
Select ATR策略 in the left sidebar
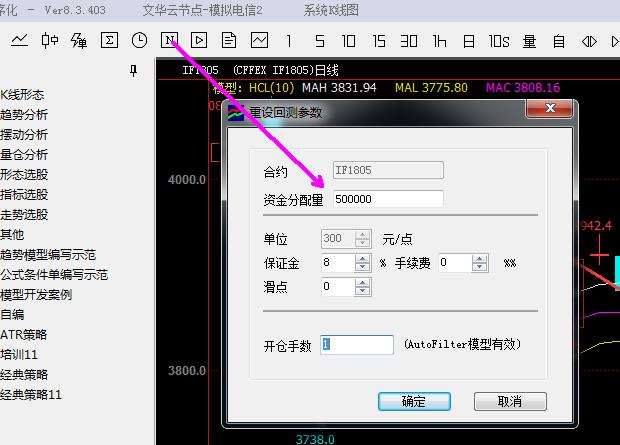[24, 335]
